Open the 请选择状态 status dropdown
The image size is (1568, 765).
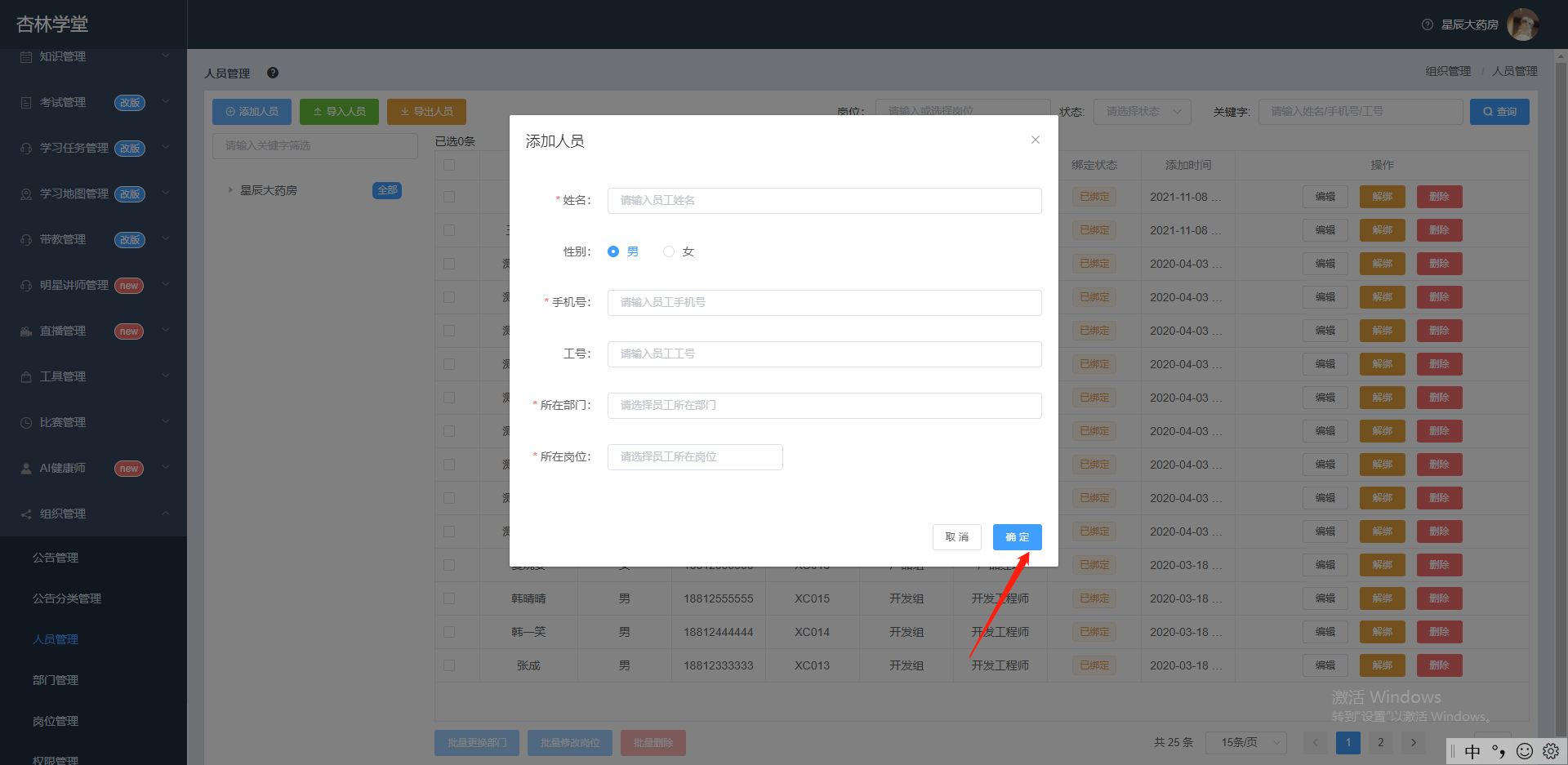[x=1143, y=112]
